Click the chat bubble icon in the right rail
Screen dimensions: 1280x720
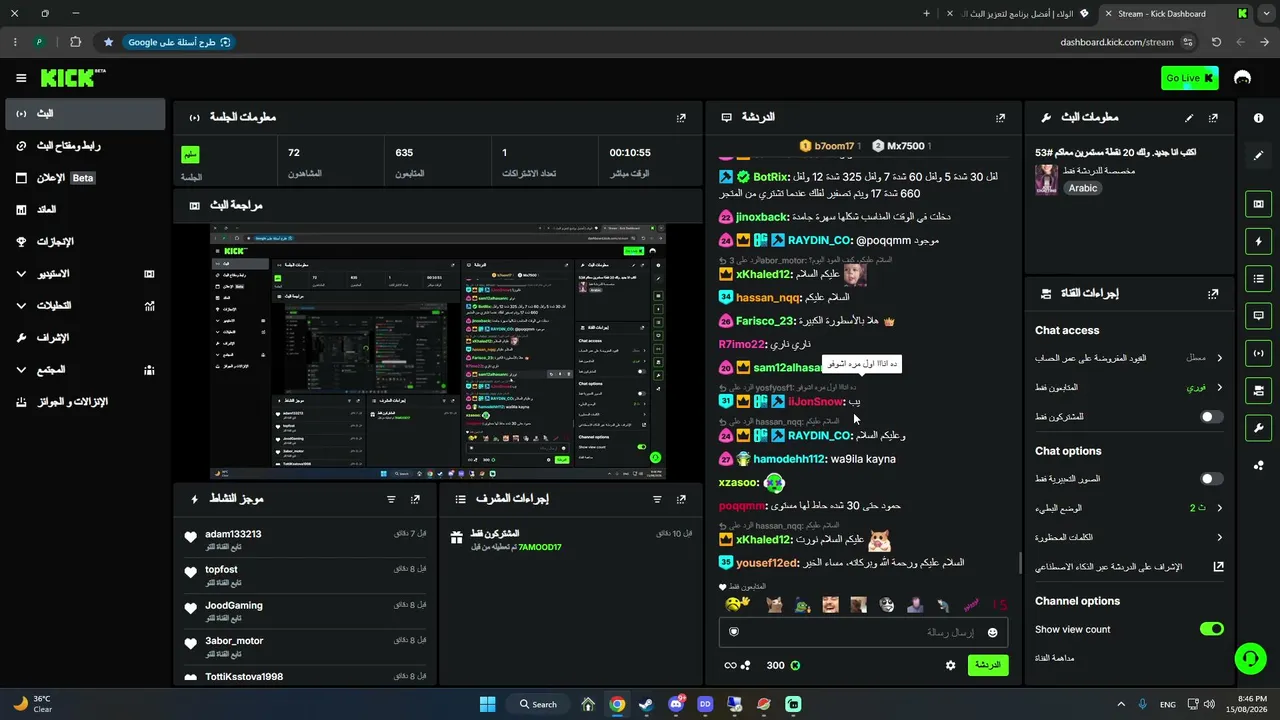click(1258, 315)
